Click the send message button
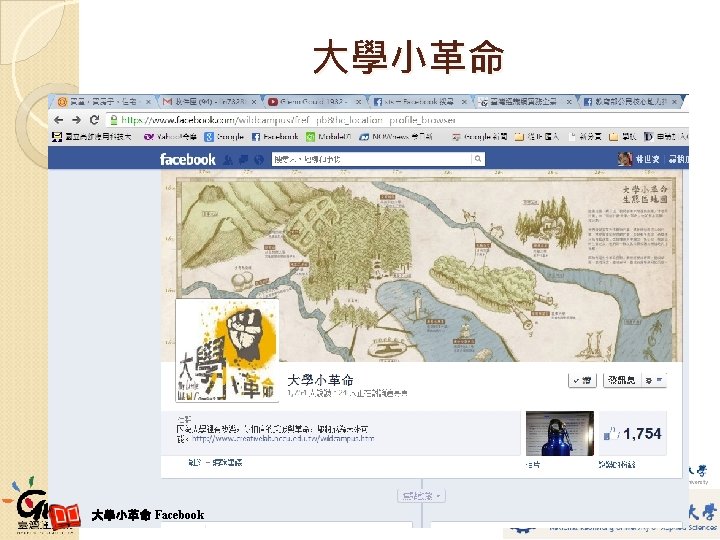The image size is (720, 540). pyautogui.click(x=622, y=380)
